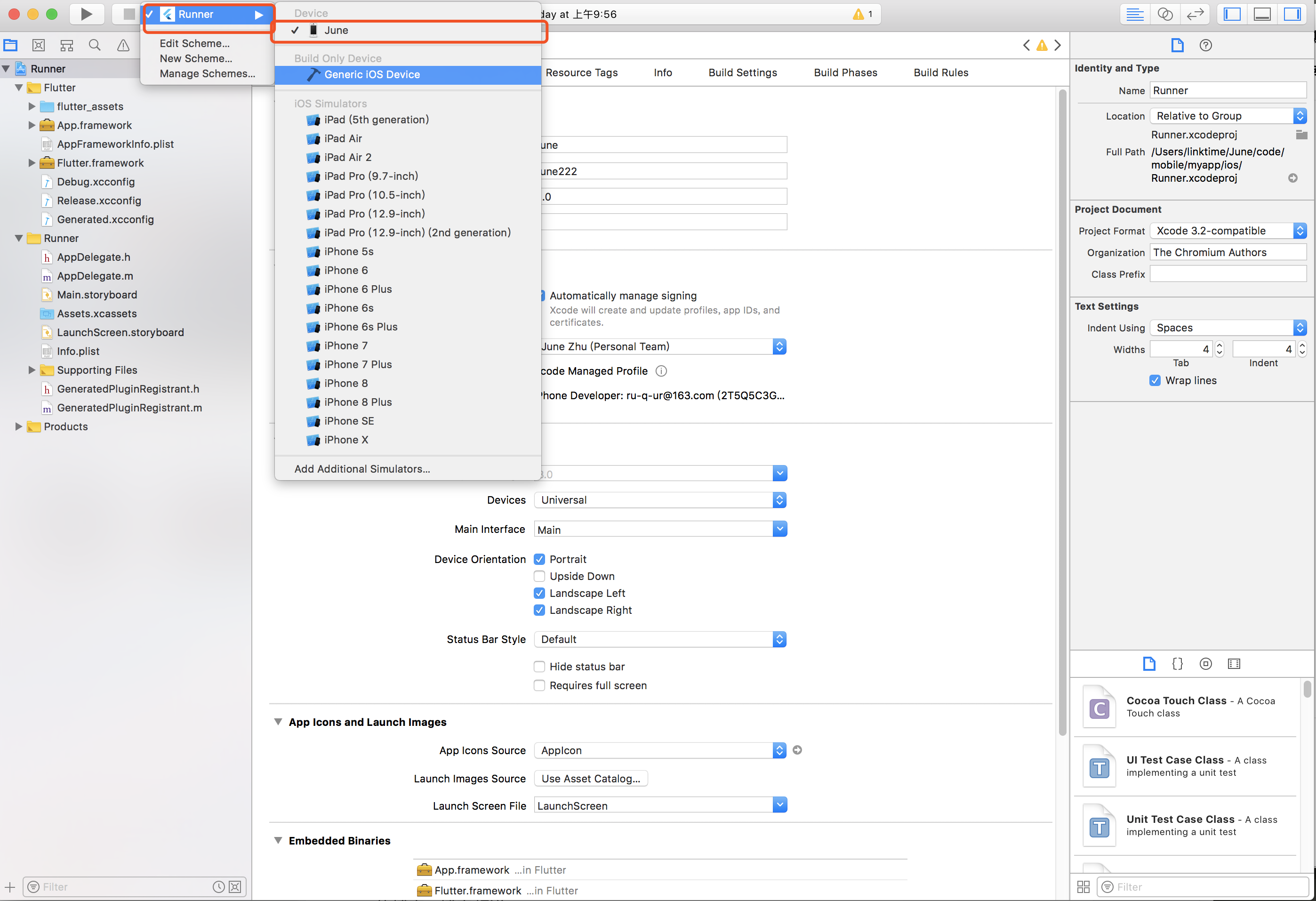Screen dimensions: 1316x901
Task: Click the Run (play) button in toolbar
Action: [86, 14]
